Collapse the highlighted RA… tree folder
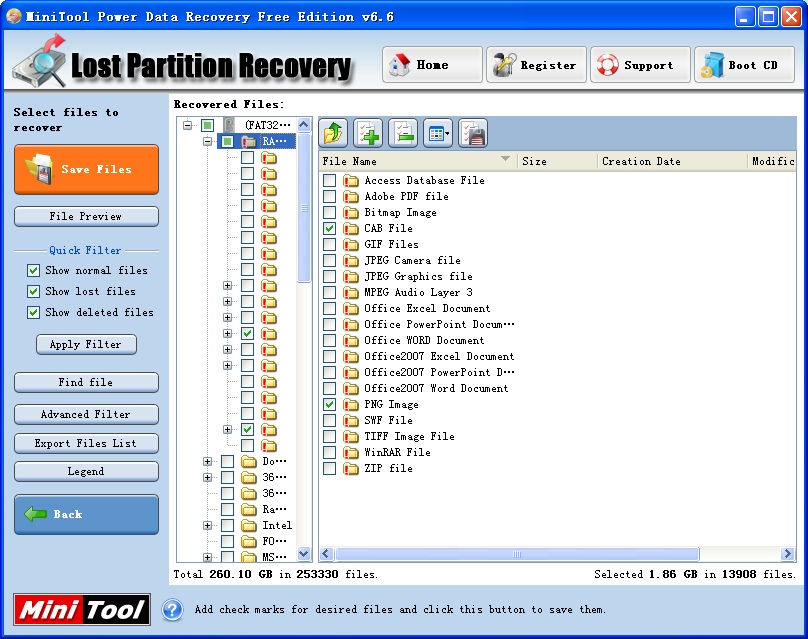The width and height of the screenshot is (808, 639). pyautogui.click(x=207, y=141)
